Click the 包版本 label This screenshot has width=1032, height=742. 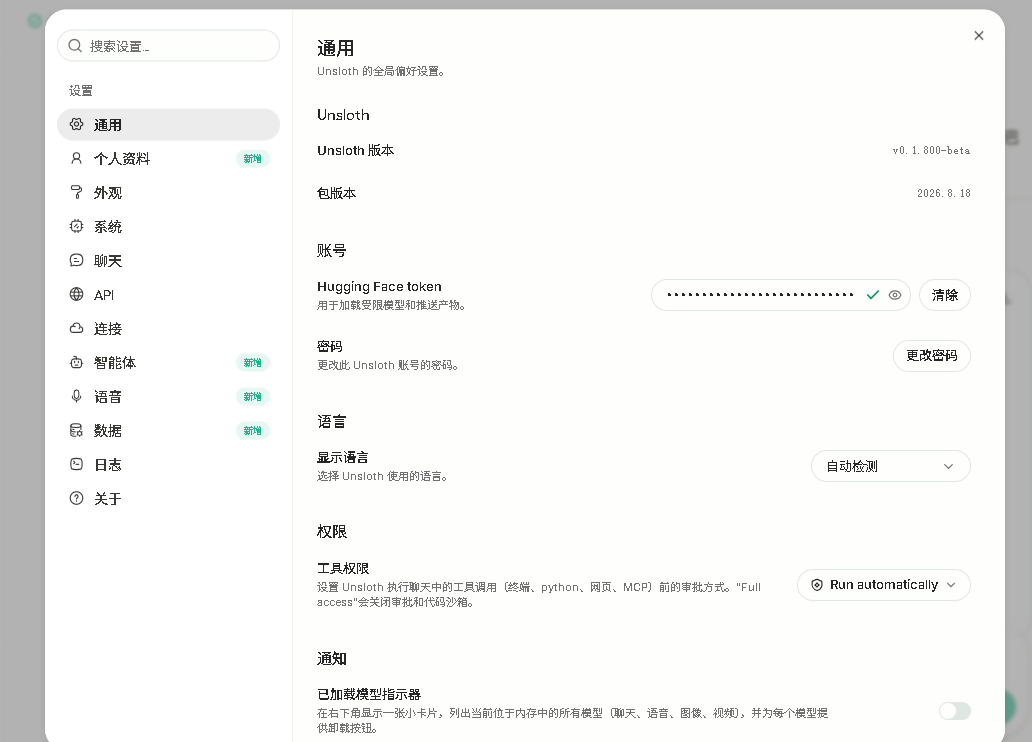(x=336, y=193)
